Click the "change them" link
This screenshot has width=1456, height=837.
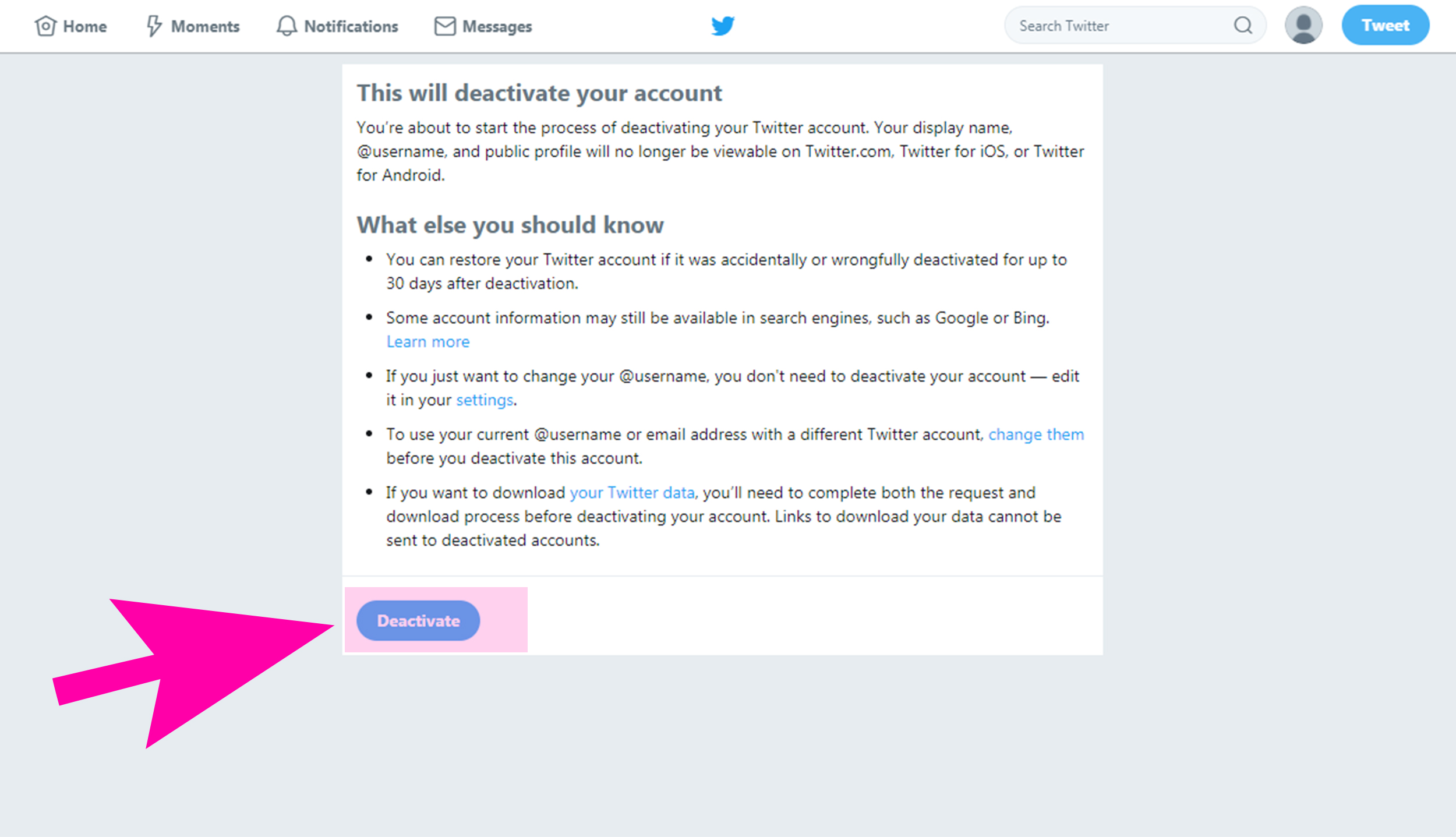1036,435
